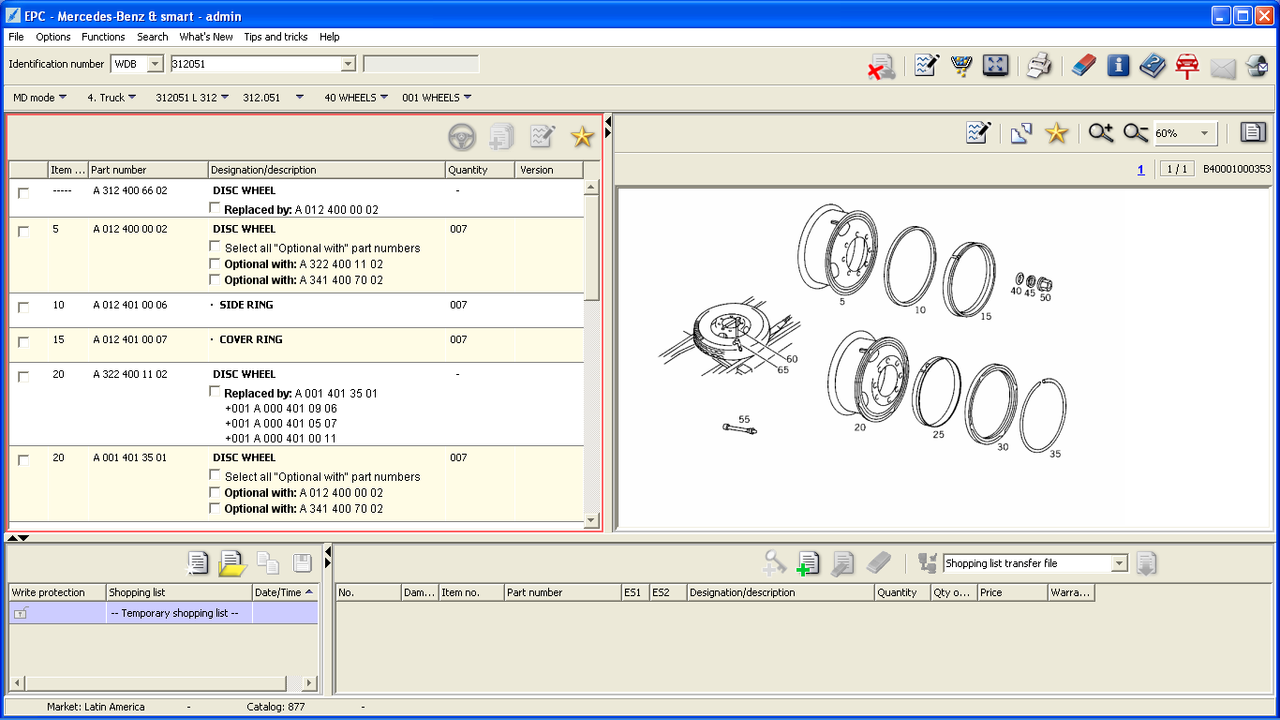The image size is (1280, 720).
Task: Click the Price column header
Action: tap(1012, 592)
